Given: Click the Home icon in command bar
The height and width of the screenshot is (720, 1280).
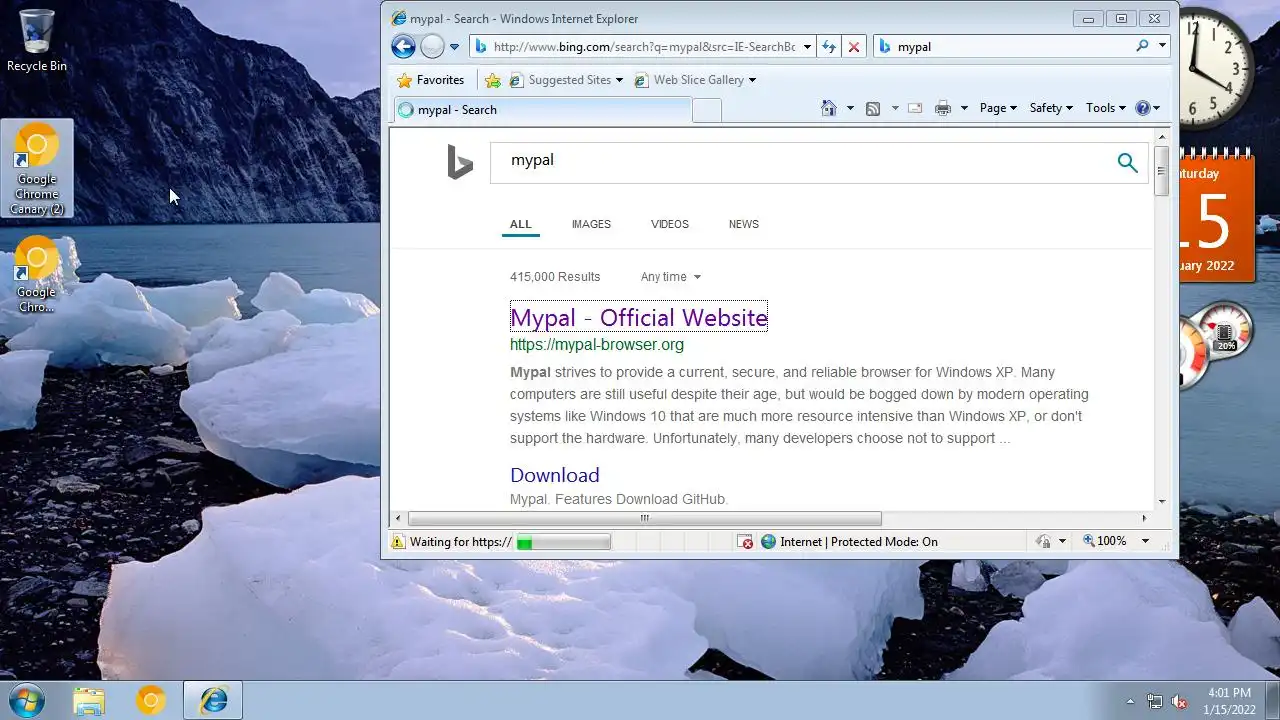Looking at the screenshot, I should [828, 108].
